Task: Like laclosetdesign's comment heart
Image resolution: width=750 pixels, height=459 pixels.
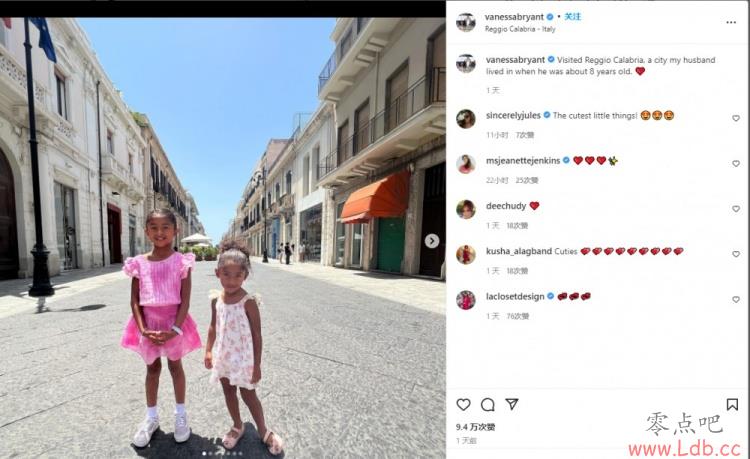Action: (x=736, y=299)
